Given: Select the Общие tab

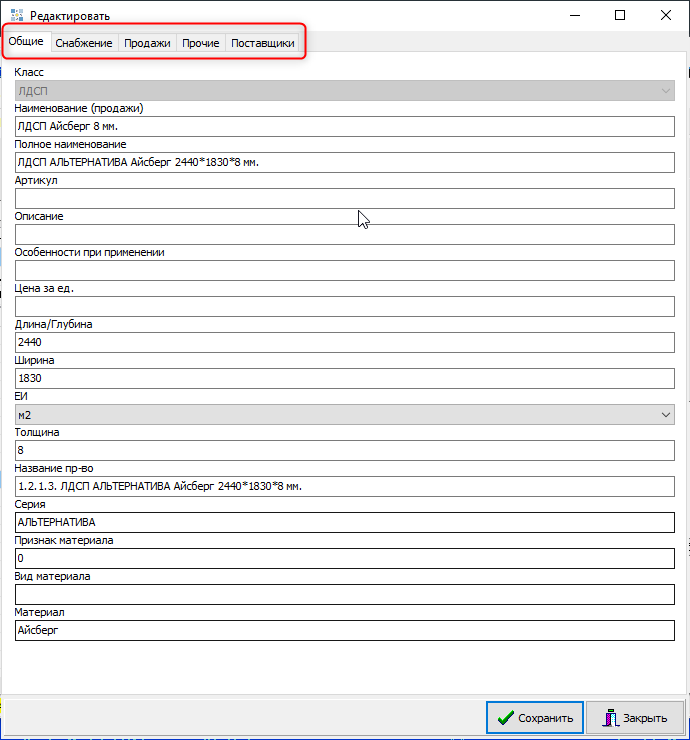Looking at the screenshot, I should (25, 43).
